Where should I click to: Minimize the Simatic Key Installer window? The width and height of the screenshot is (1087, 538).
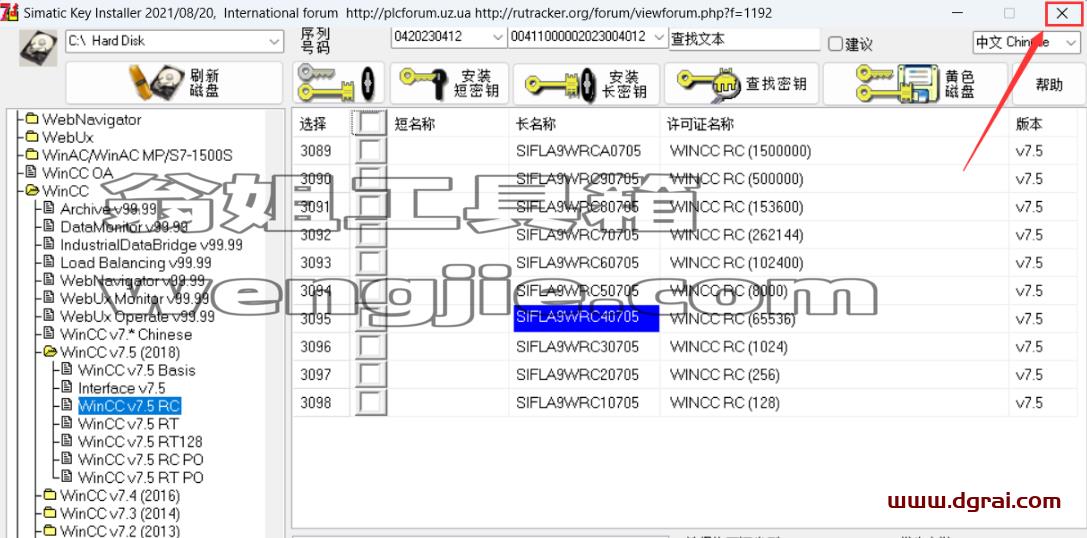(957, 13)
